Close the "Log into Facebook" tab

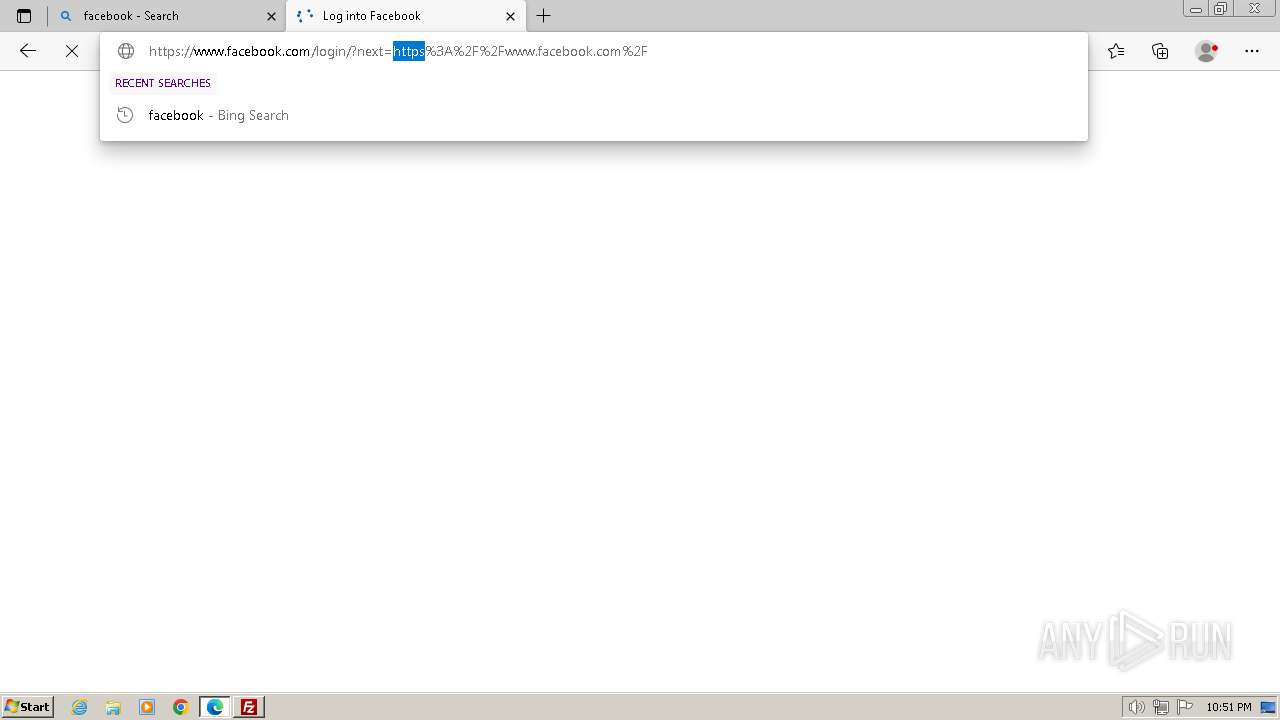pos(510,16)
